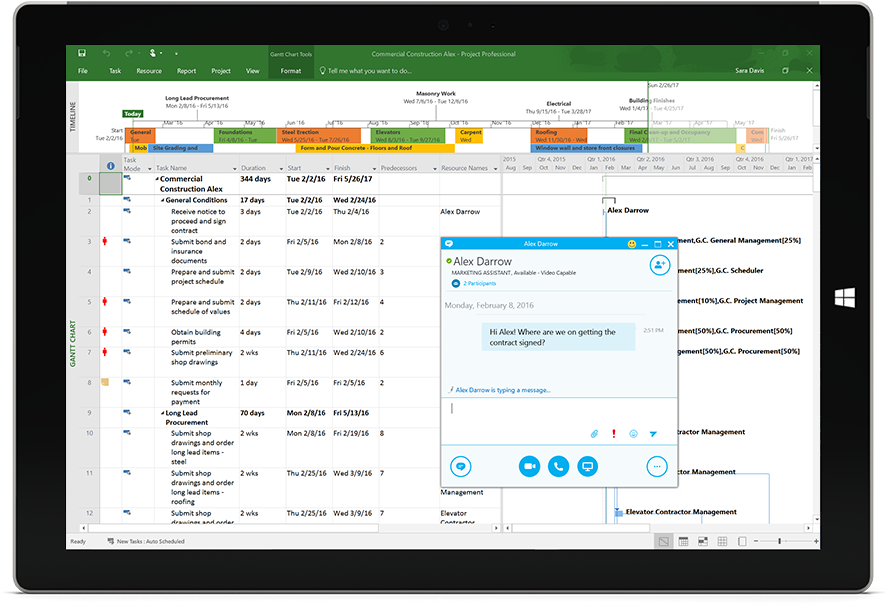Click the IM chat bubble button
The width and height of the screenshot is (888, 606).
(x=460, y=467)
